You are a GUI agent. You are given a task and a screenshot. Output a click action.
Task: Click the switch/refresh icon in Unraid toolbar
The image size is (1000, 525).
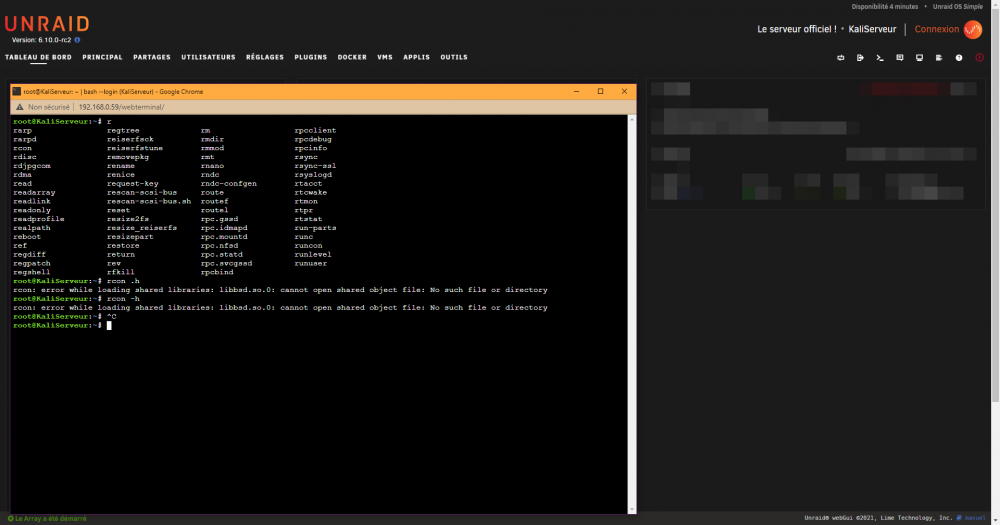pyautogui.click(x=841, y=57)
